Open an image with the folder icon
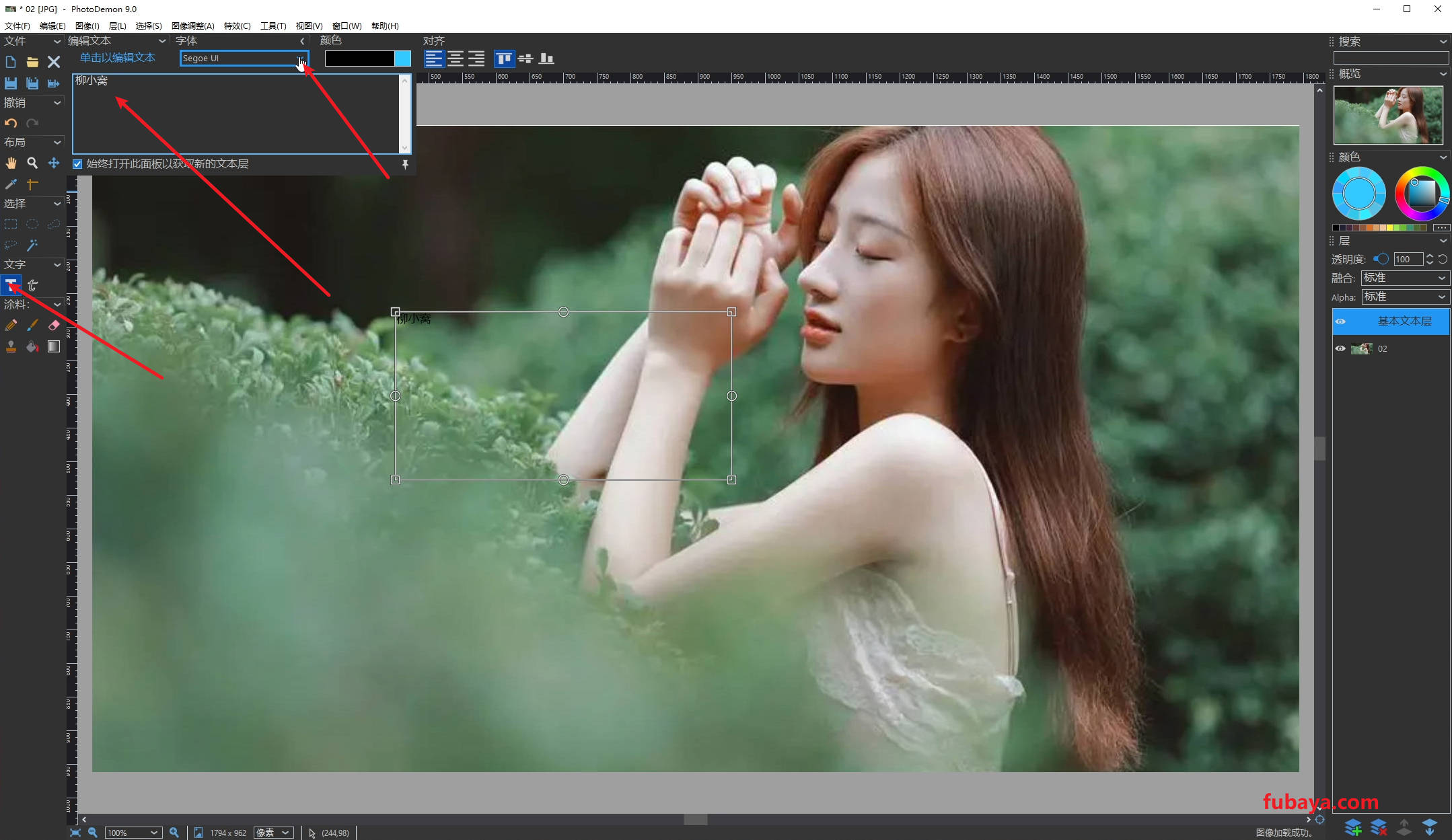Screen dimensions: 1452x840 pyautogui.click(x=32, y=62)
